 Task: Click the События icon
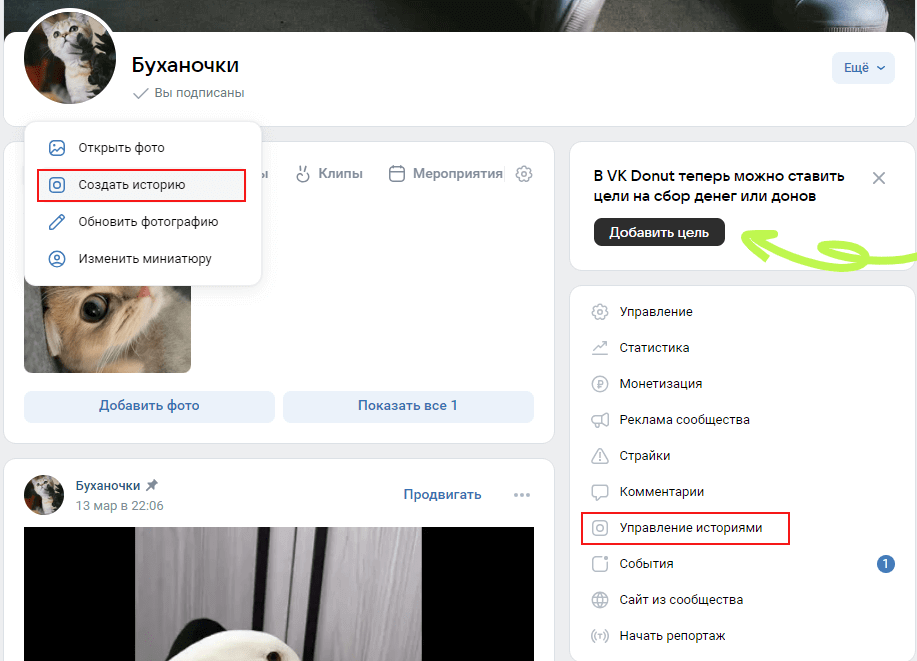[599, 564]
